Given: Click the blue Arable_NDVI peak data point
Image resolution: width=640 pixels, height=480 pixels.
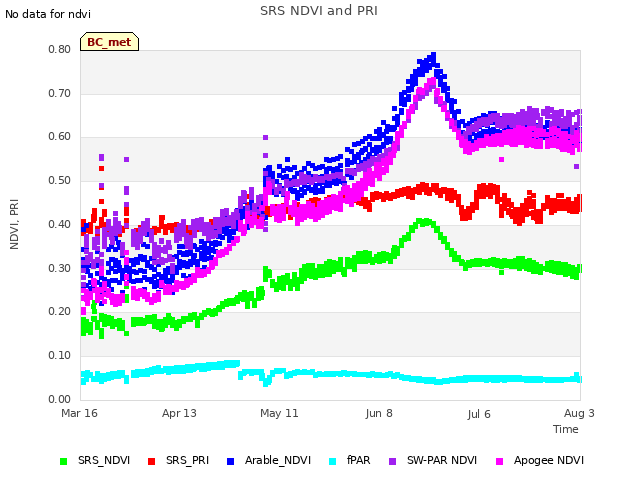Looking at the screenshot, I should 433,55.
